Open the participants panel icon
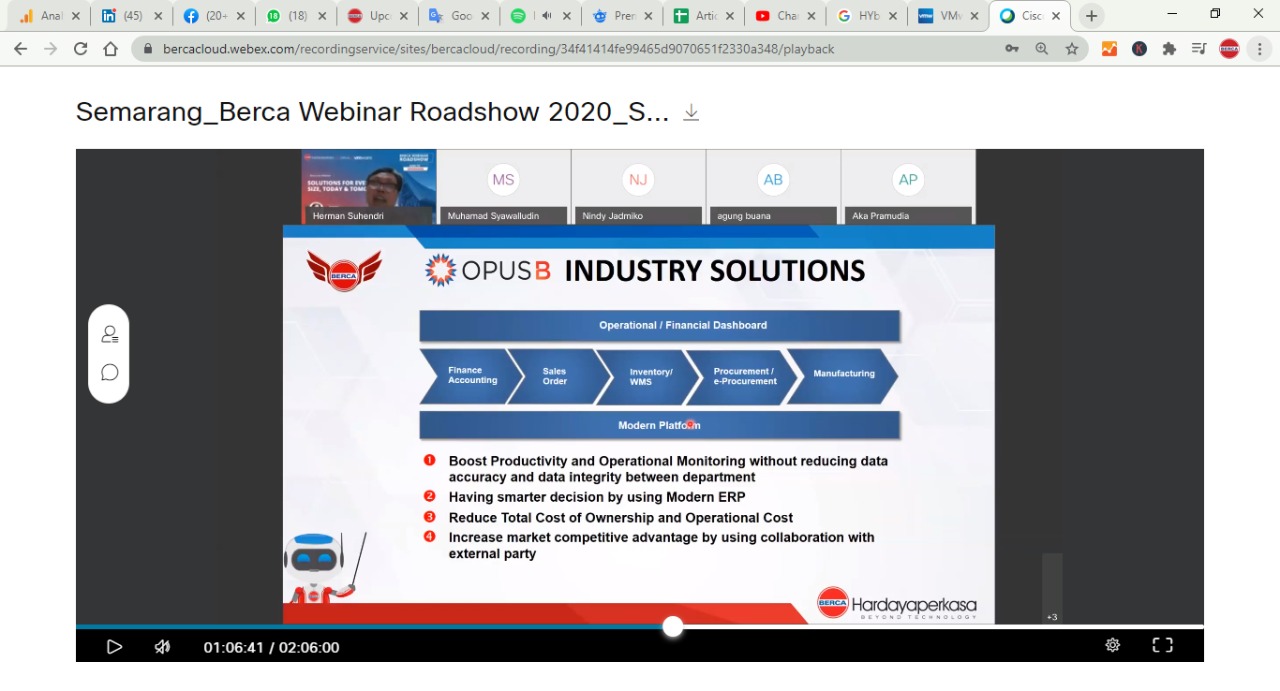The image size is (1280, 691). pyautogui.click(x=110, y=334)
